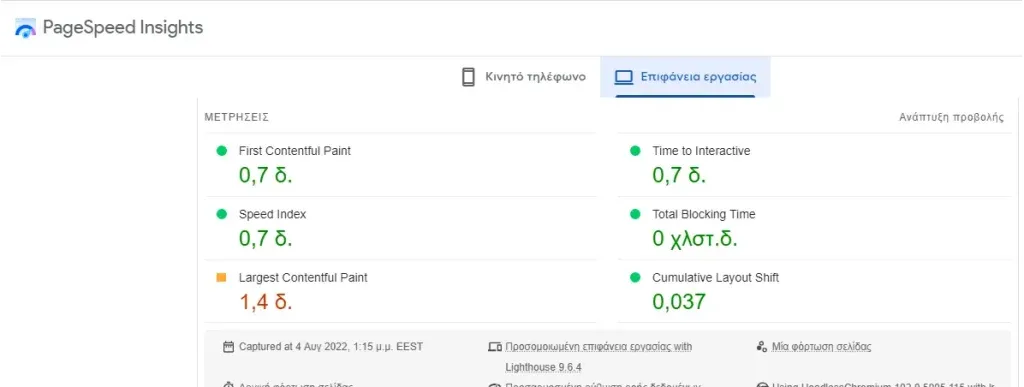Click the 0,7 δ. First Contentful Paint value
The width and height of the screenshot is (1024, 387).
[x=266, y=175]
